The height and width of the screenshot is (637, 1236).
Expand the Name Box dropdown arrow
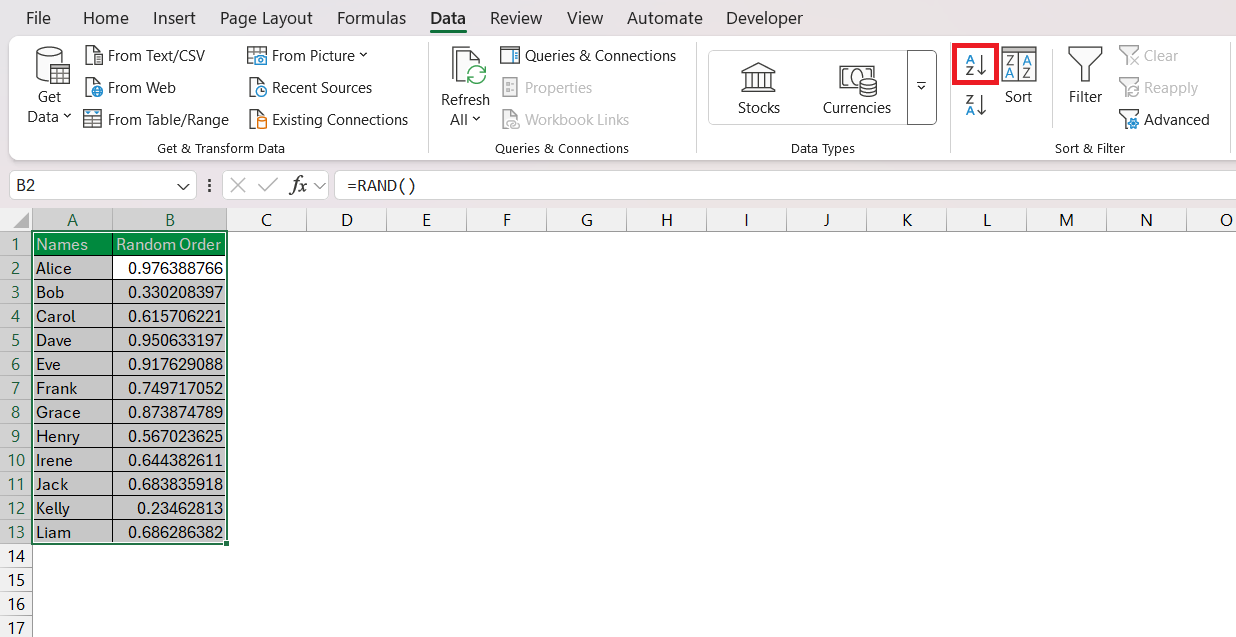tap(184, 186)
